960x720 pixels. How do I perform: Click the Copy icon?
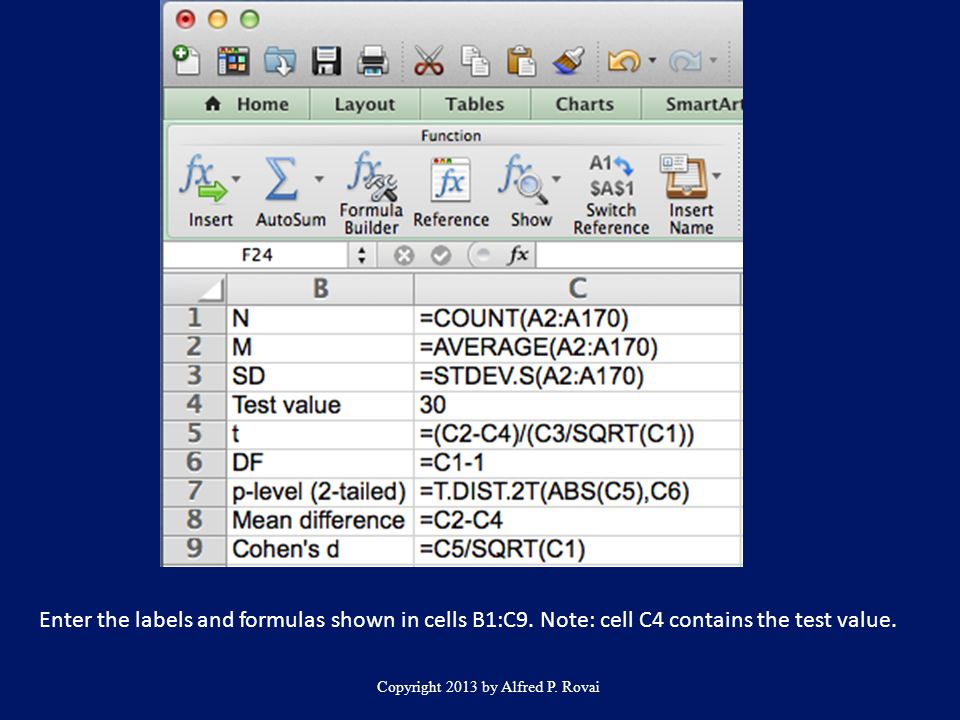475,61
